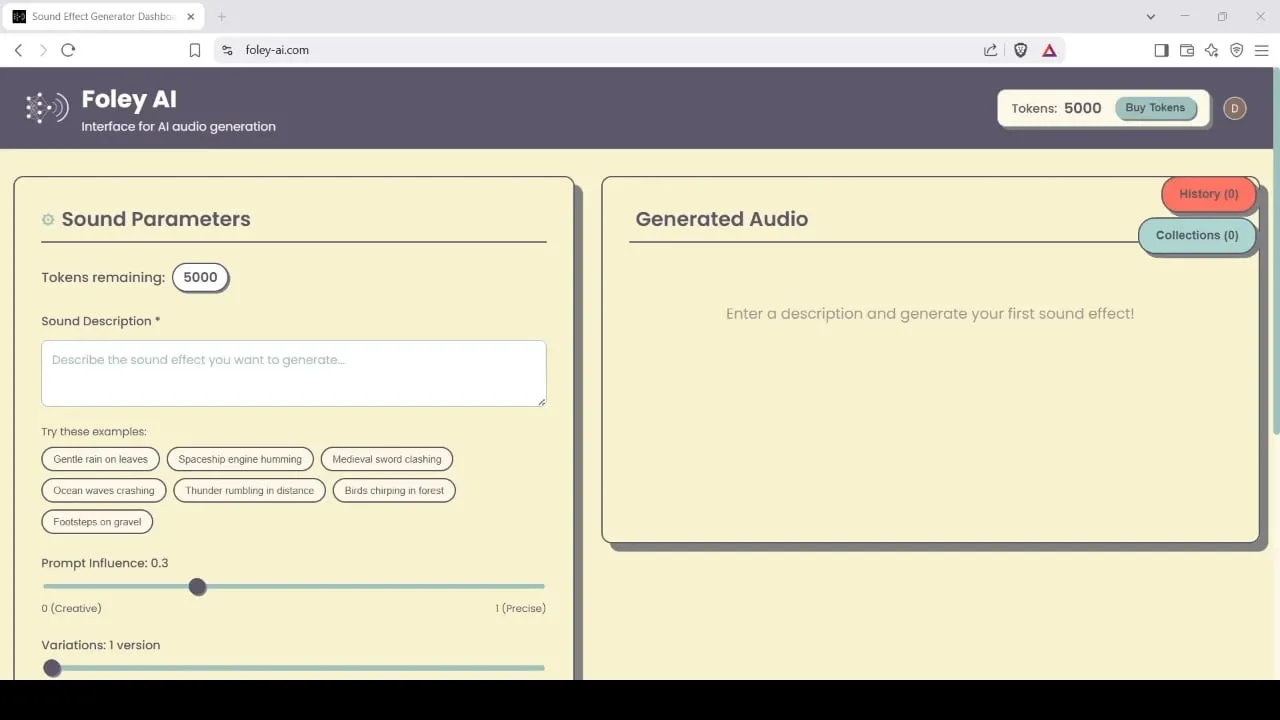Click the 'Variations: 1 version' label
Viewport: 1280px width, 720px height.
(101, 645)
